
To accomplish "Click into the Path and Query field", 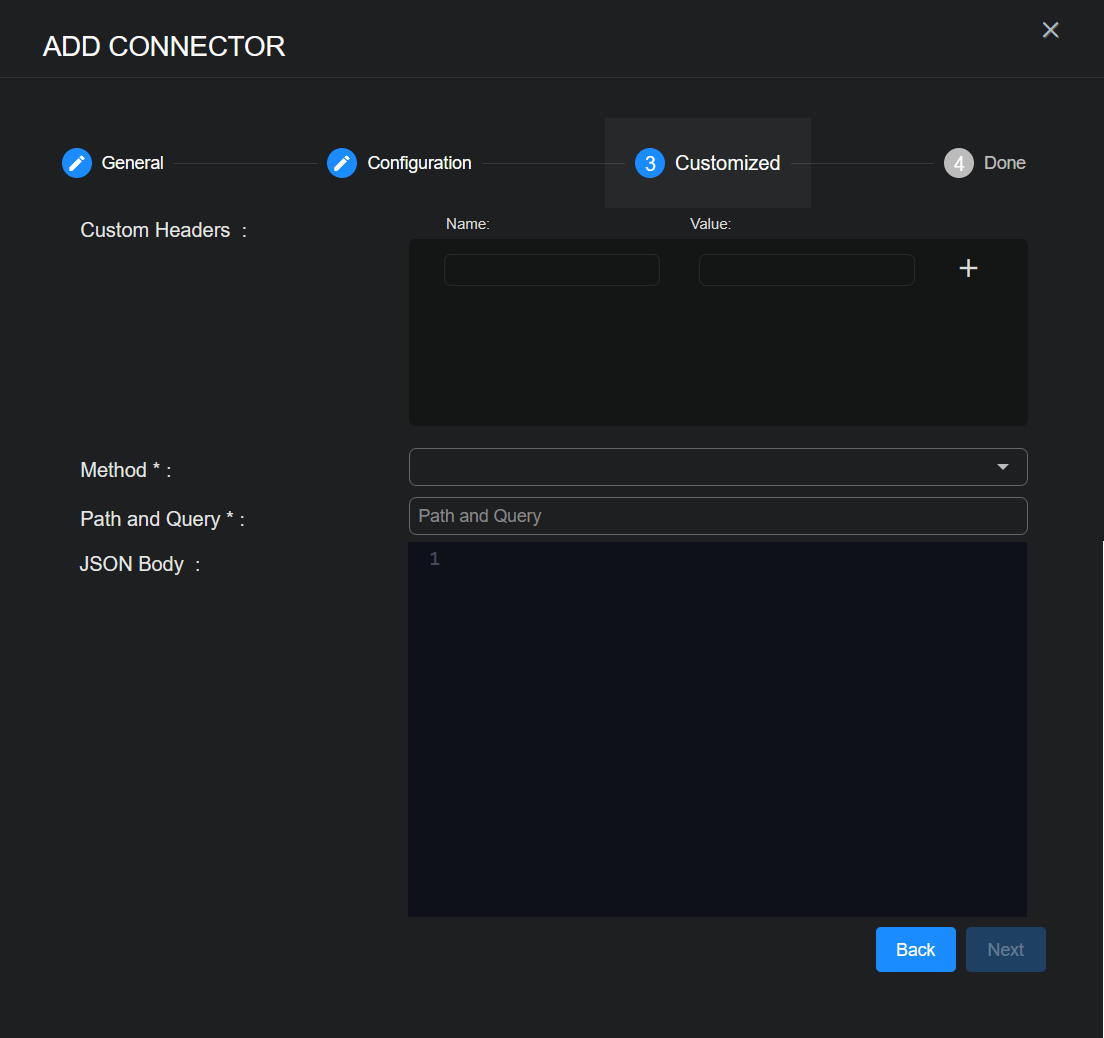I will pyautogui.click(x=717, y=516).
